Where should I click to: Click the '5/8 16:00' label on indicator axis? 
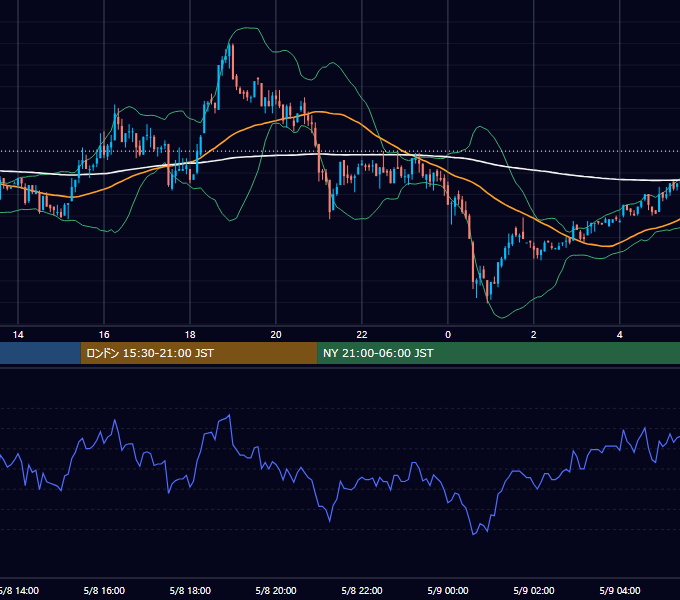click(x=104, y=591)
